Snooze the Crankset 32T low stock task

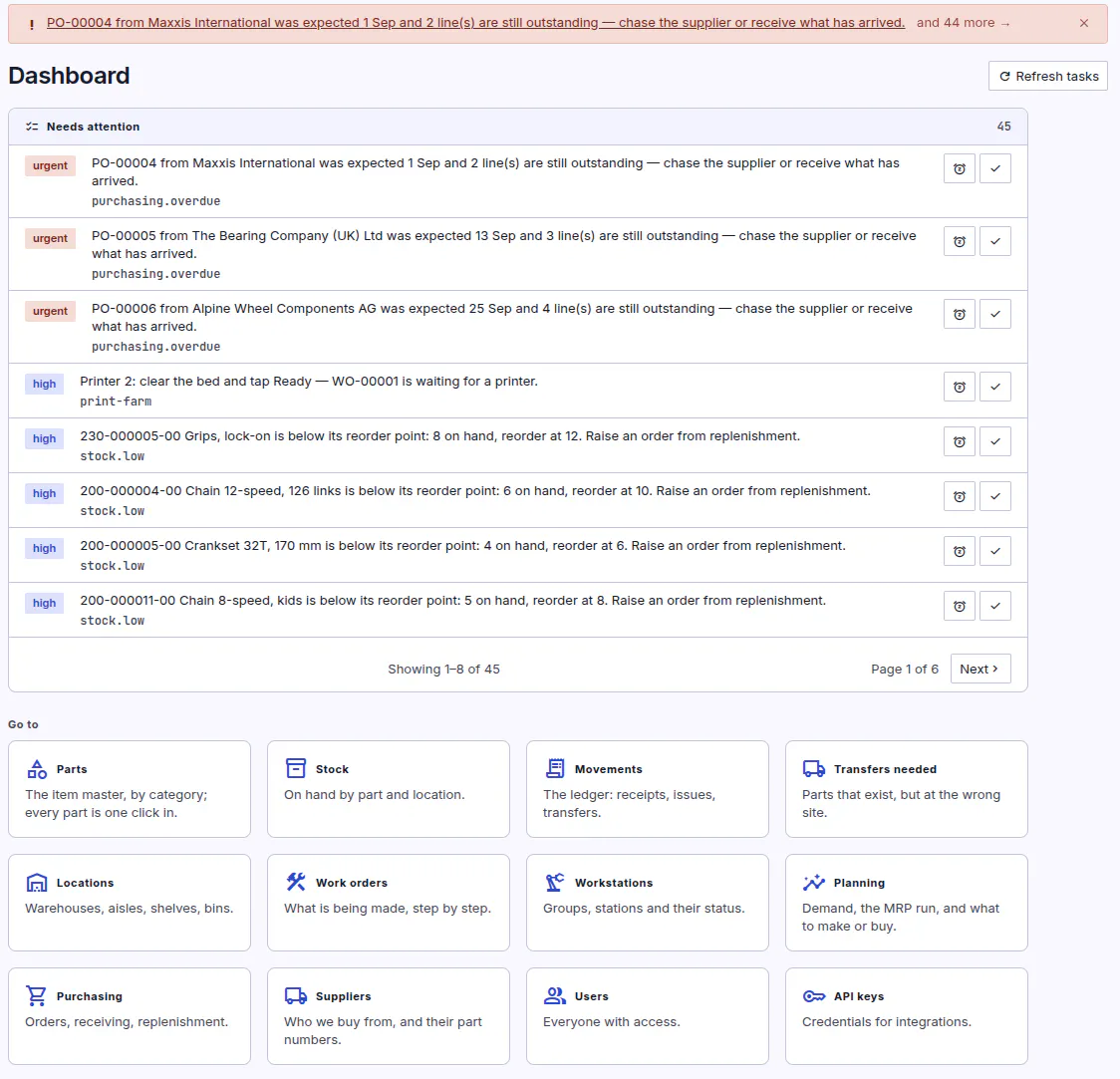point(960,551)
